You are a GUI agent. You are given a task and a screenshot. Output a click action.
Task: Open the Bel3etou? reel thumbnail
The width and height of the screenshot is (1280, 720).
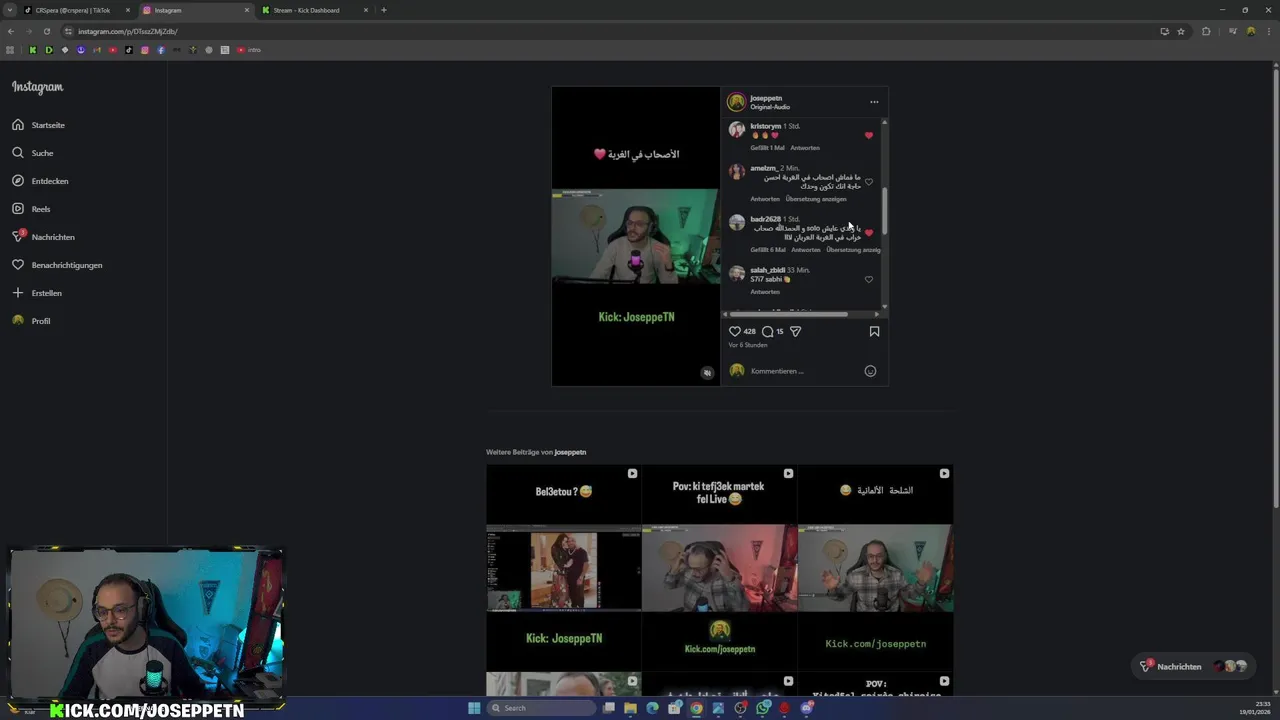[564, 568]
